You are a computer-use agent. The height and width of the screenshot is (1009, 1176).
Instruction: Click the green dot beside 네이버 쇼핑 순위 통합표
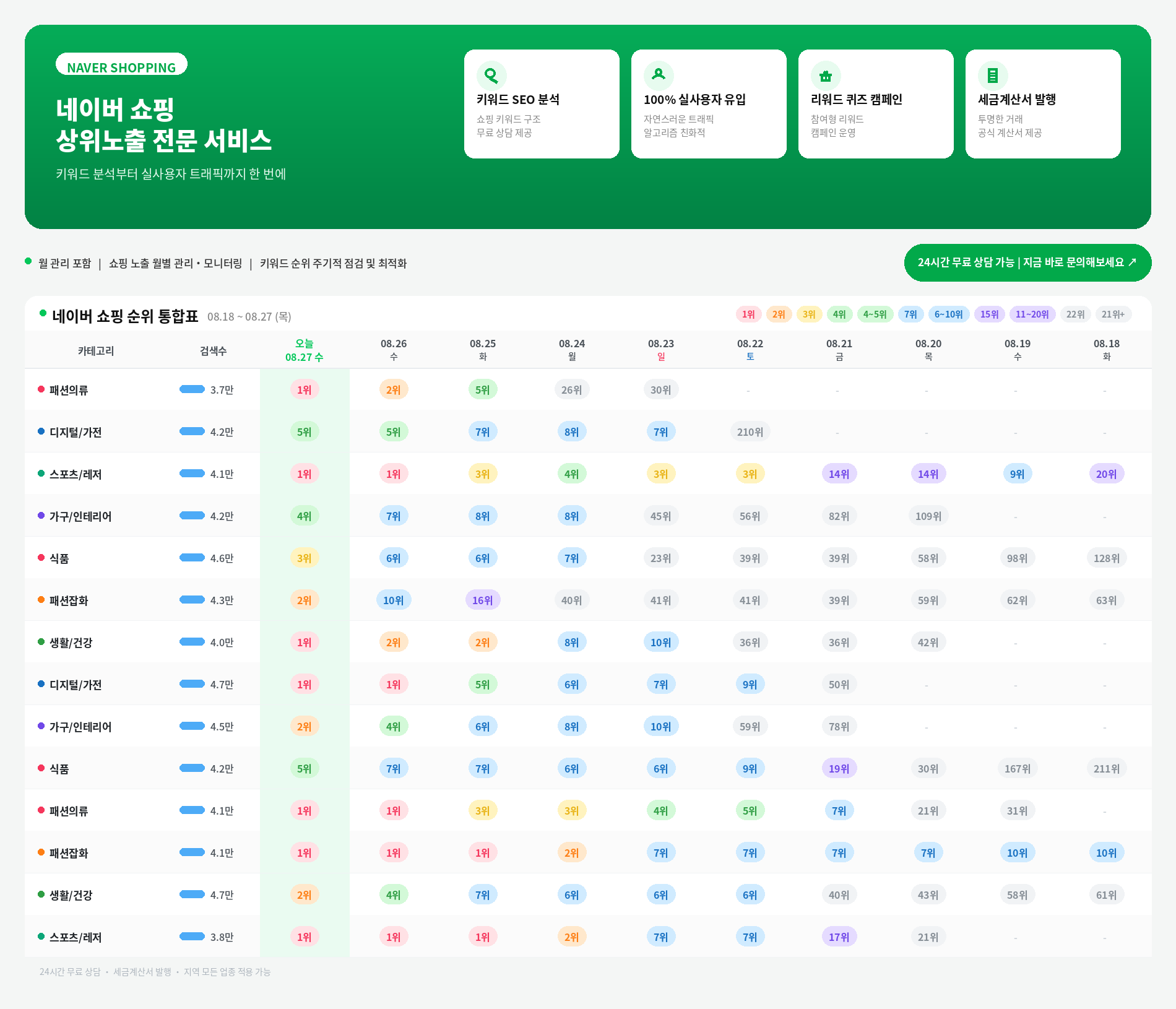pyautogui.click(x=43, y=313)
